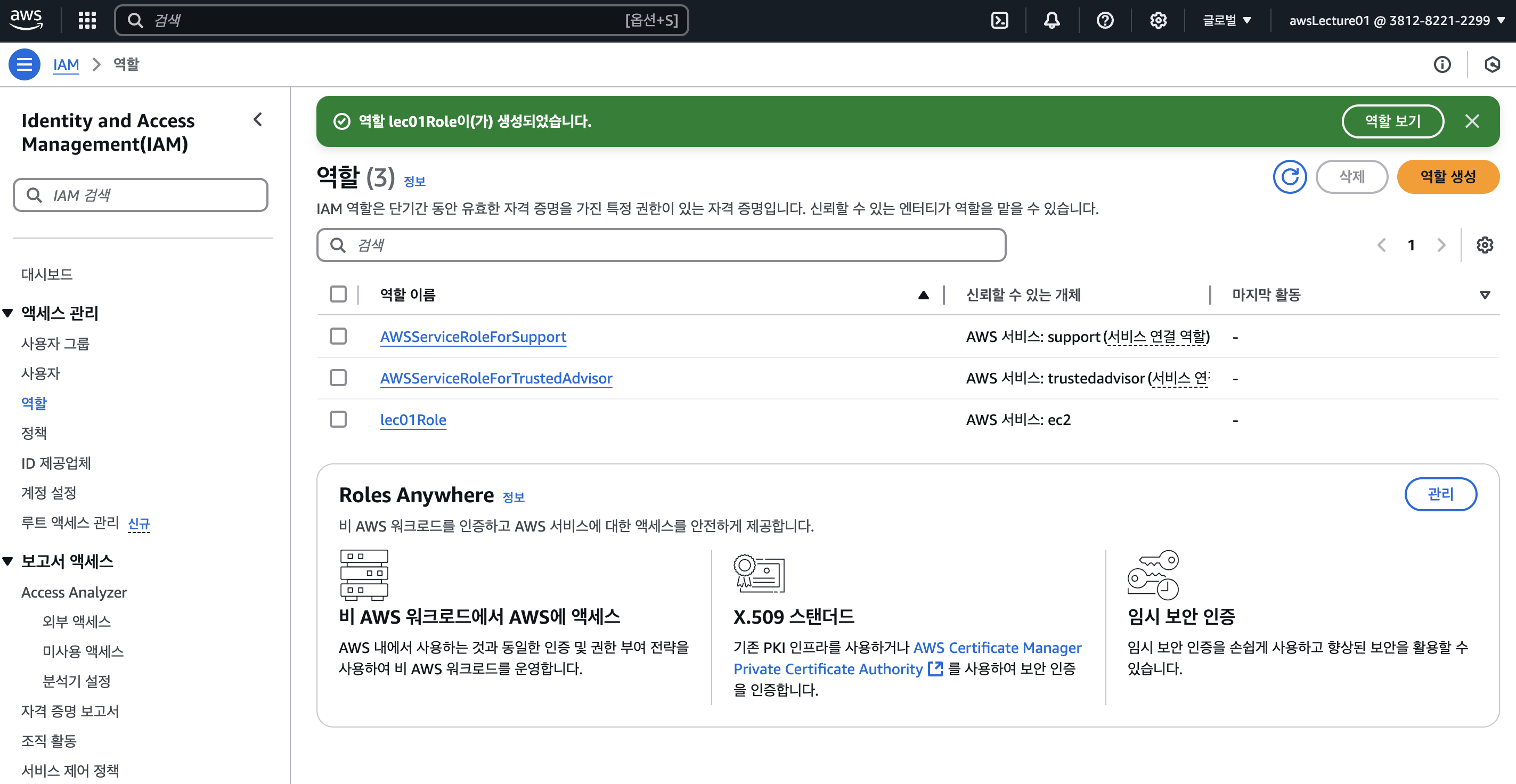The width and height of the screenshot is (1516, 784).
Task: Open 계정 설정 in the sidebar
Action: [49, 493]
